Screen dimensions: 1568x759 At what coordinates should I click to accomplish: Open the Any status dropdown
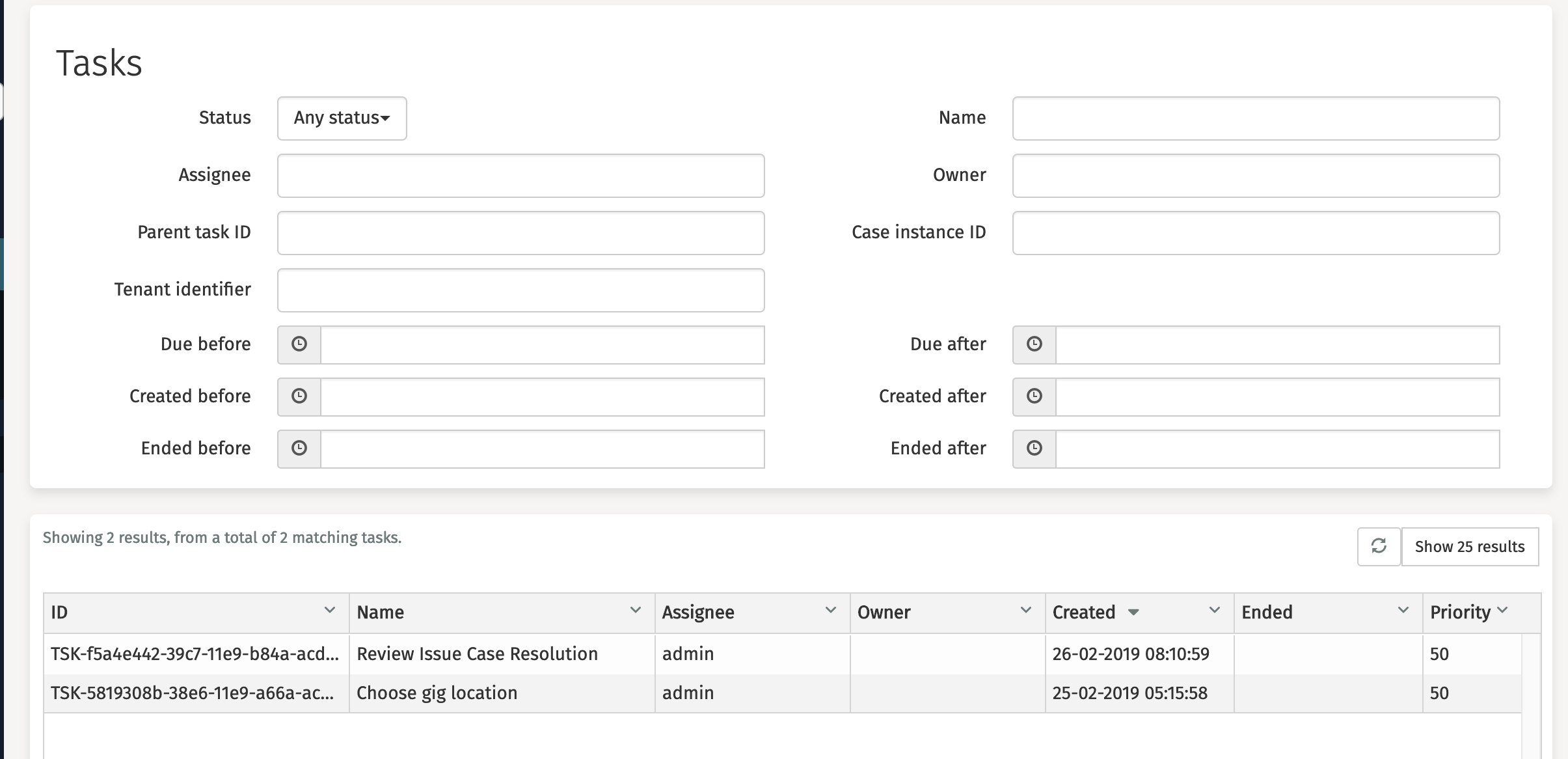pos(342,118)
